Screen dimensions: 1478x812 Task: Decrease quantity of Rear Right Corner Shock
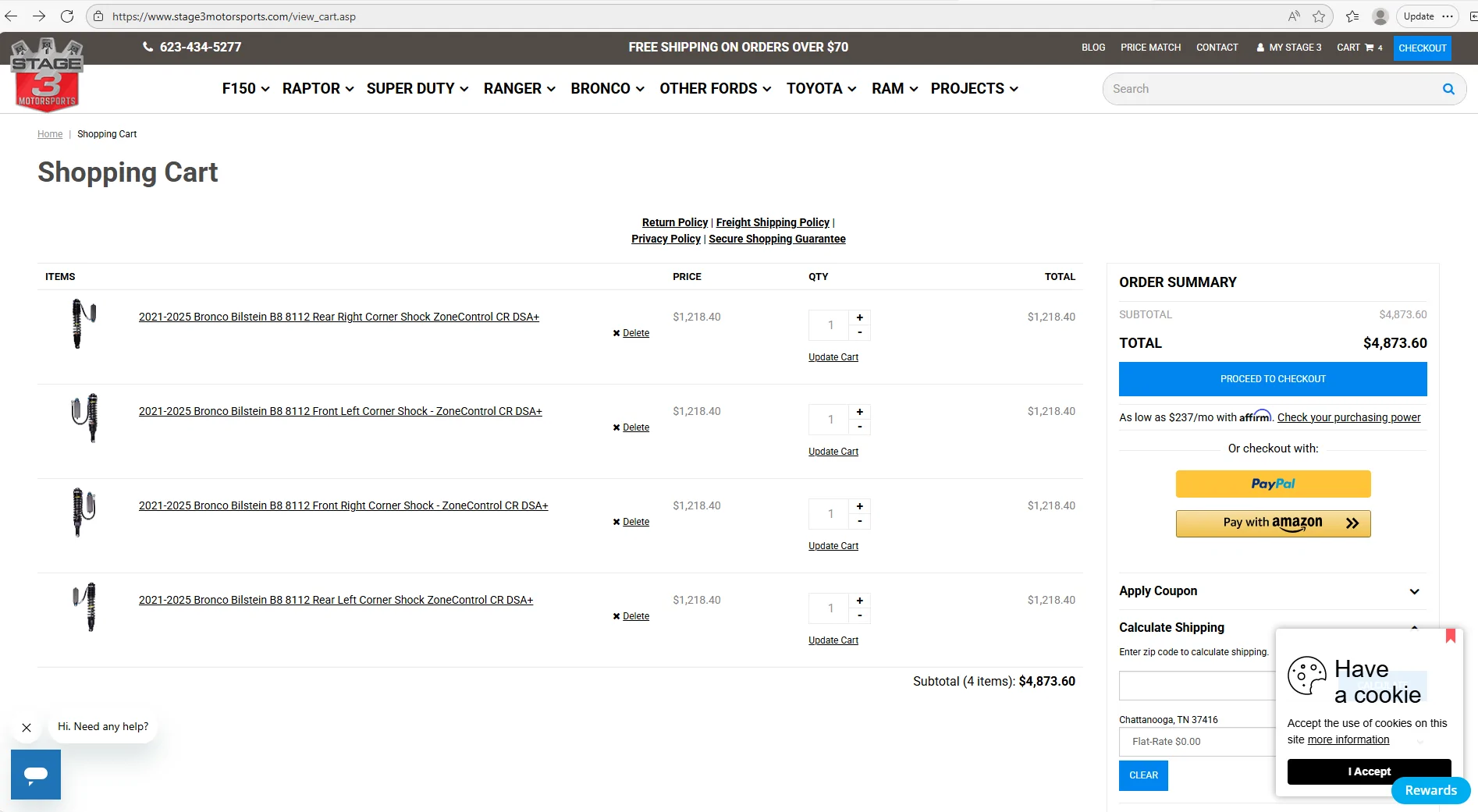pos(859,333)
